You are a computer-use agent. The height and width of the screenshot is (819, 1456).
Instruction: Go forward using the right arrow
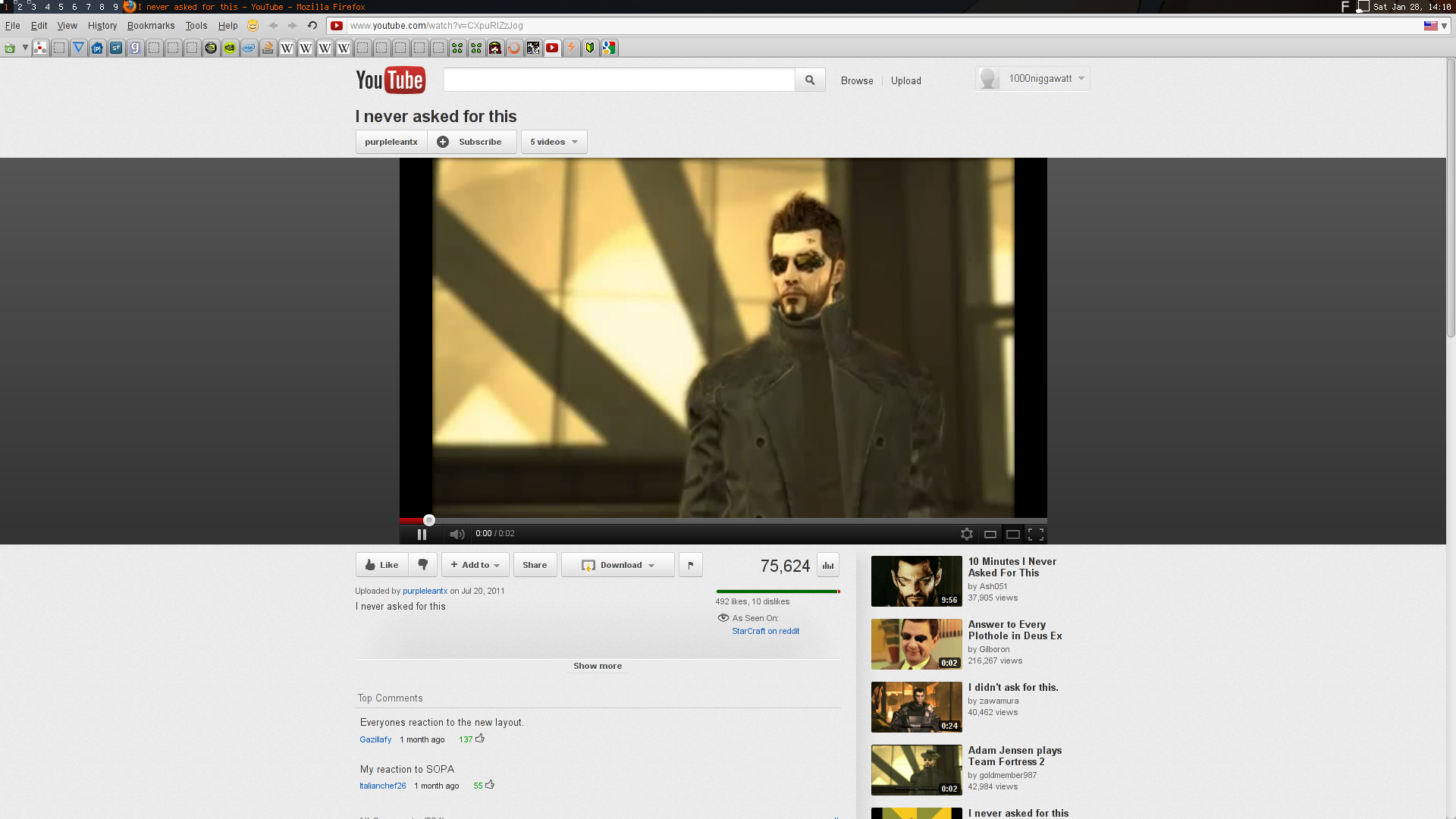[x=292, y=26]
